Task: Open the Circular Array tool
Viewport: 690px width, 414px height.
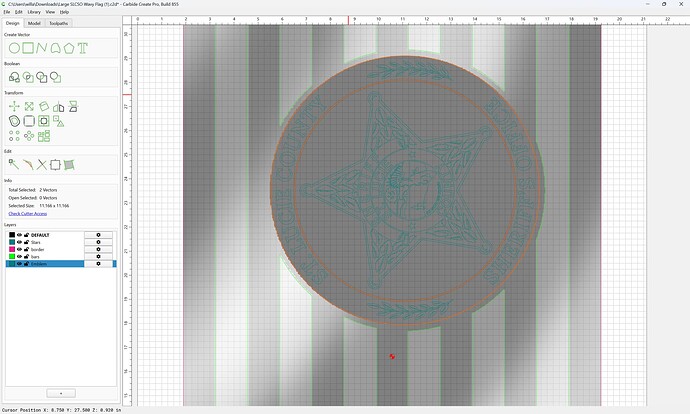Action: 29,136
